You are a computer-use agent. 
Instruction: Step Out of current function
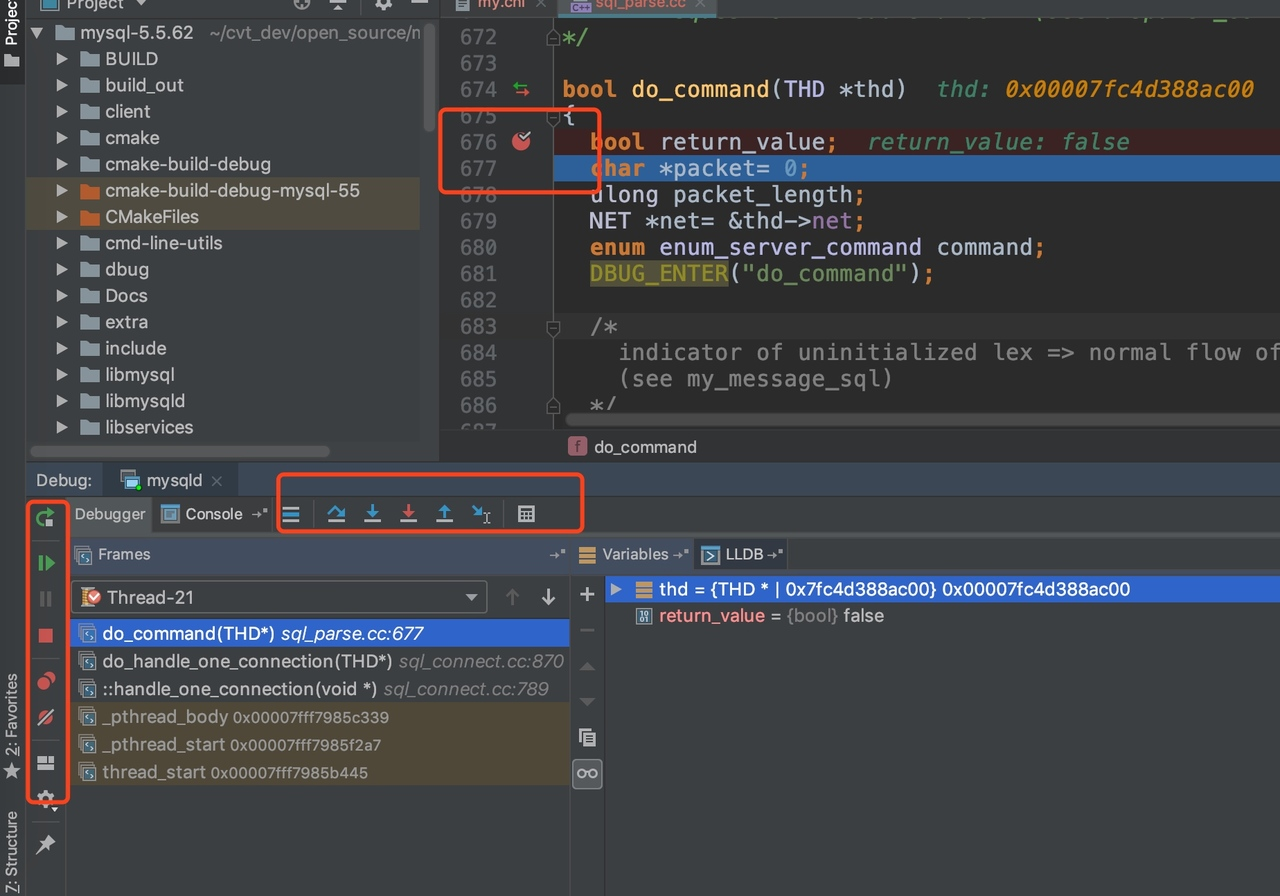[x=445, y=514]
